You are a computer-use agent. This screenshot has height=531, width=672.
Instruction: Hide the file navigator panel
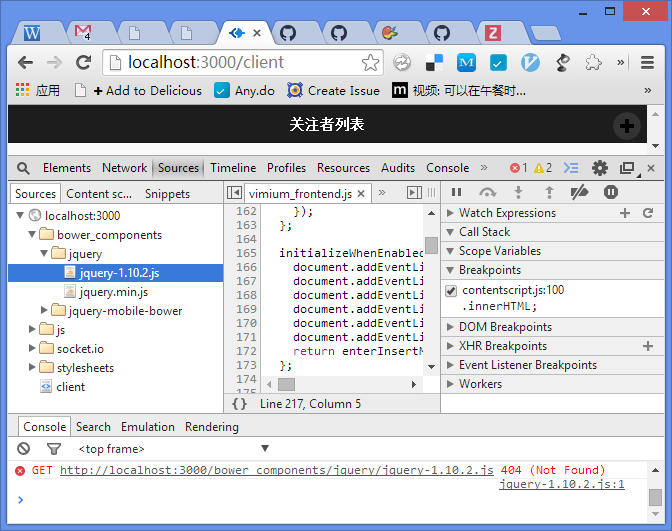234,193
